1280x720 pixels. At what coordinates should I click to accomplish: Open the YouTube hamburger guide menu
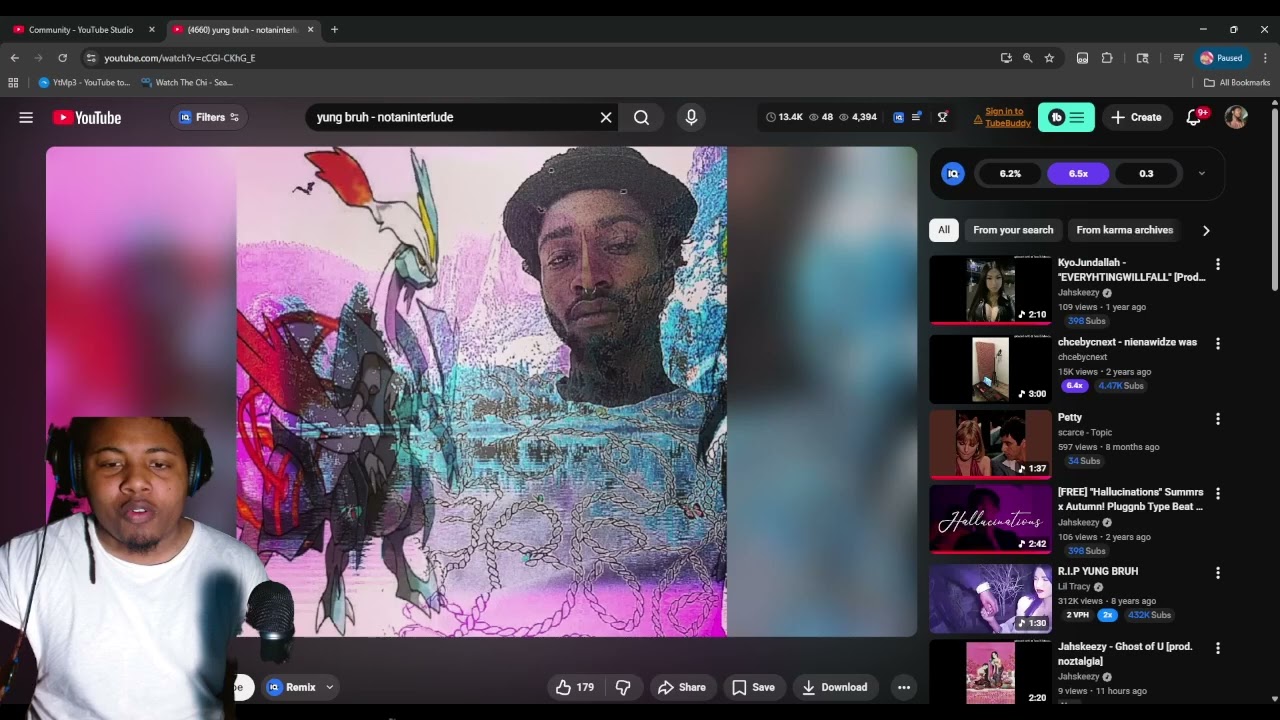pos(26,117)
